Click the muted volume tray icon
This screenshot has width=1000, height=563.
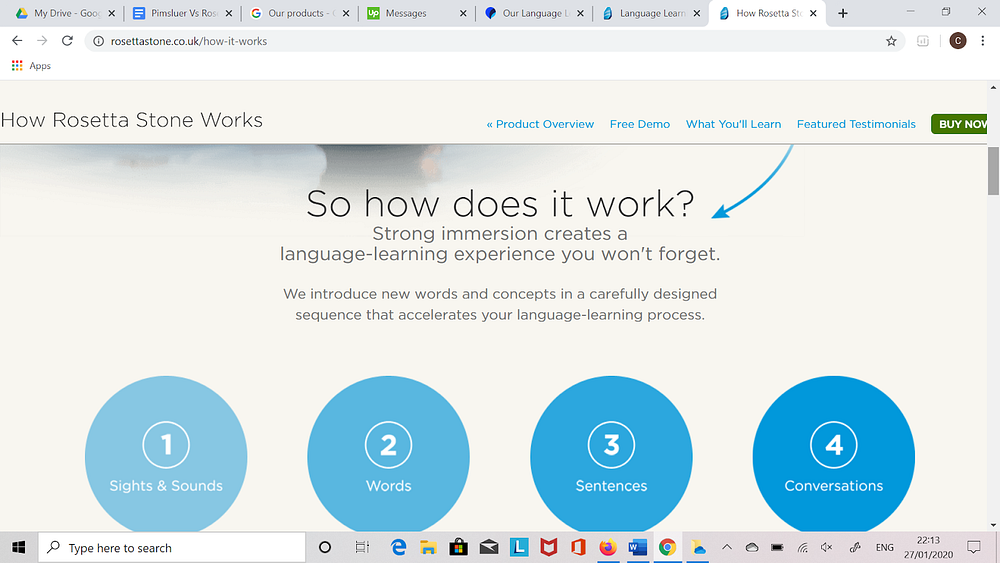pyautogui.click(x=827, y=547)
